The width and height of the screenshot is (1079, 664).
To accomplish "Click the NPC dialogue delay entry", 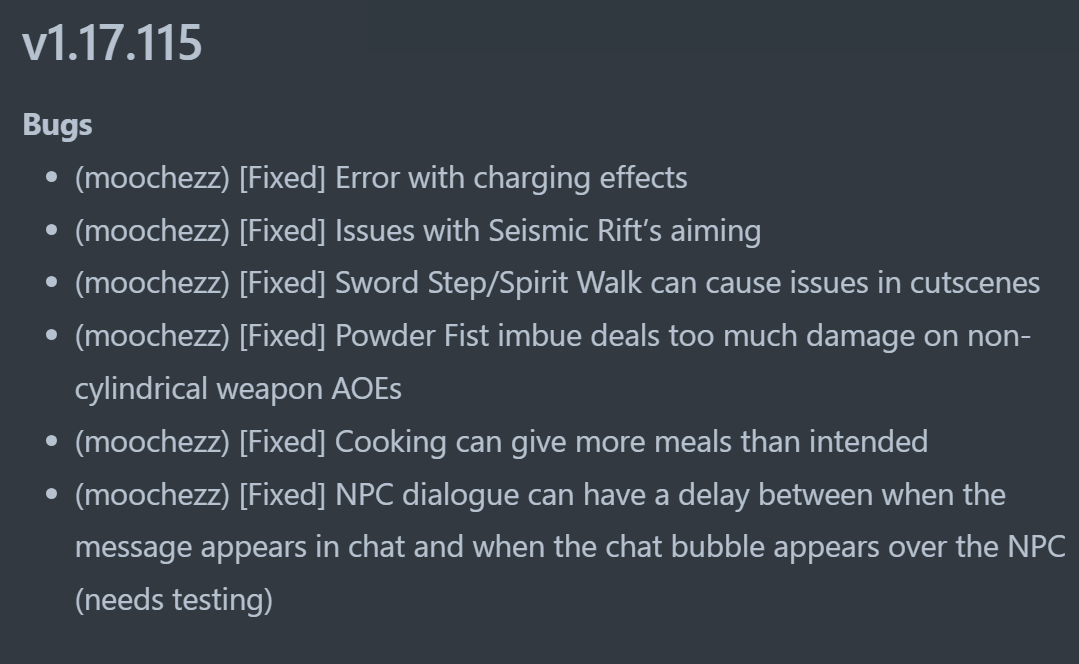I will point(670,494).
